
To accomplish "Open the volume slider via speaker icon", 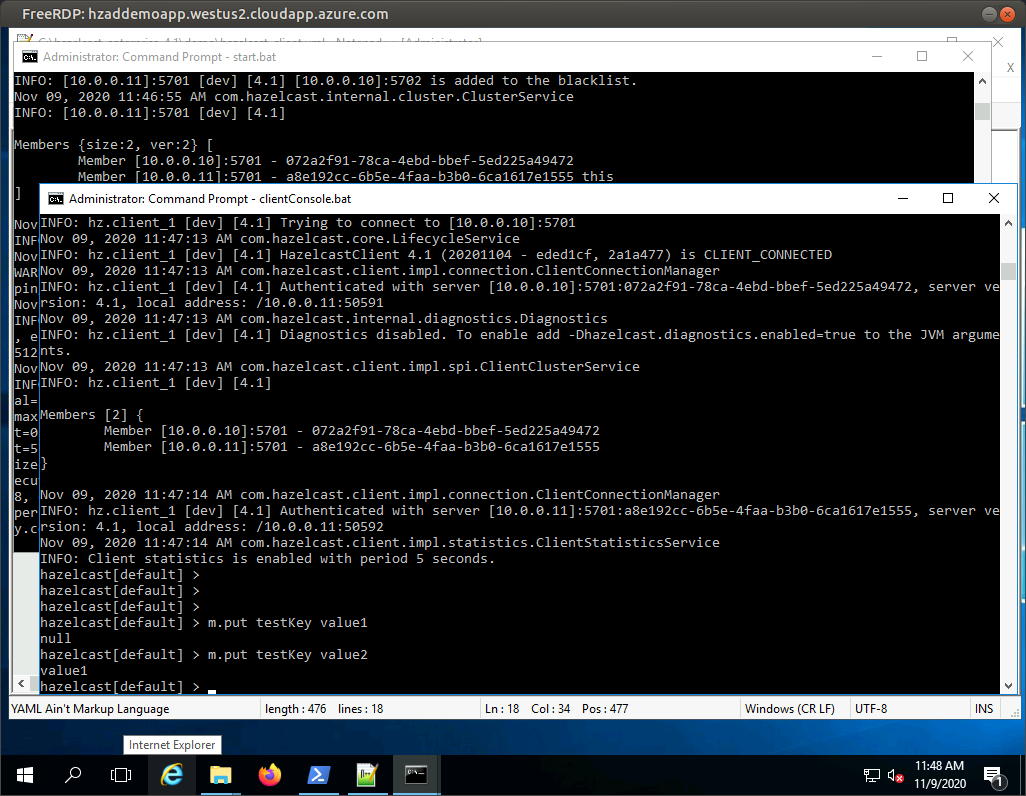I will [895, 776].
